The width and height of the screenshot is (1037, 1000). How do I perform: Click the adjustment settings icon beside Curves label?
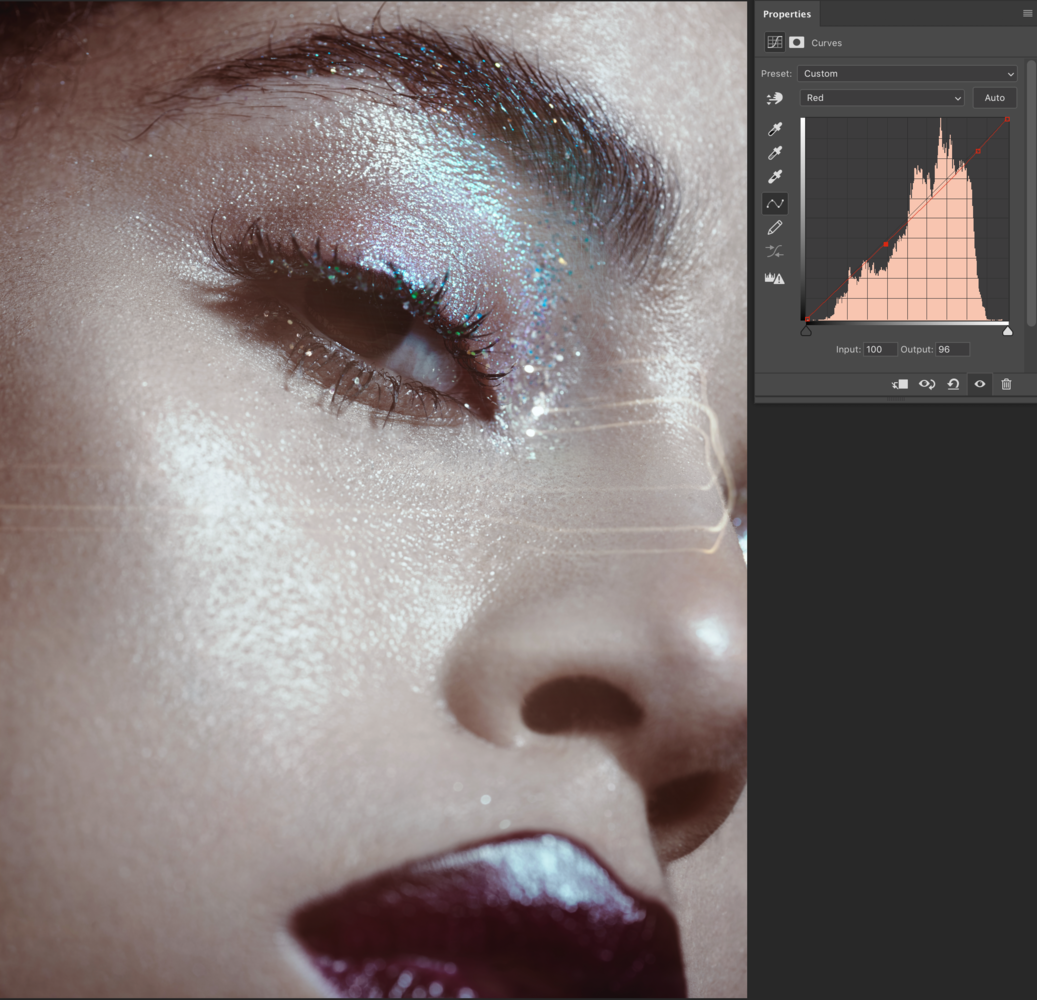[774, 42]
